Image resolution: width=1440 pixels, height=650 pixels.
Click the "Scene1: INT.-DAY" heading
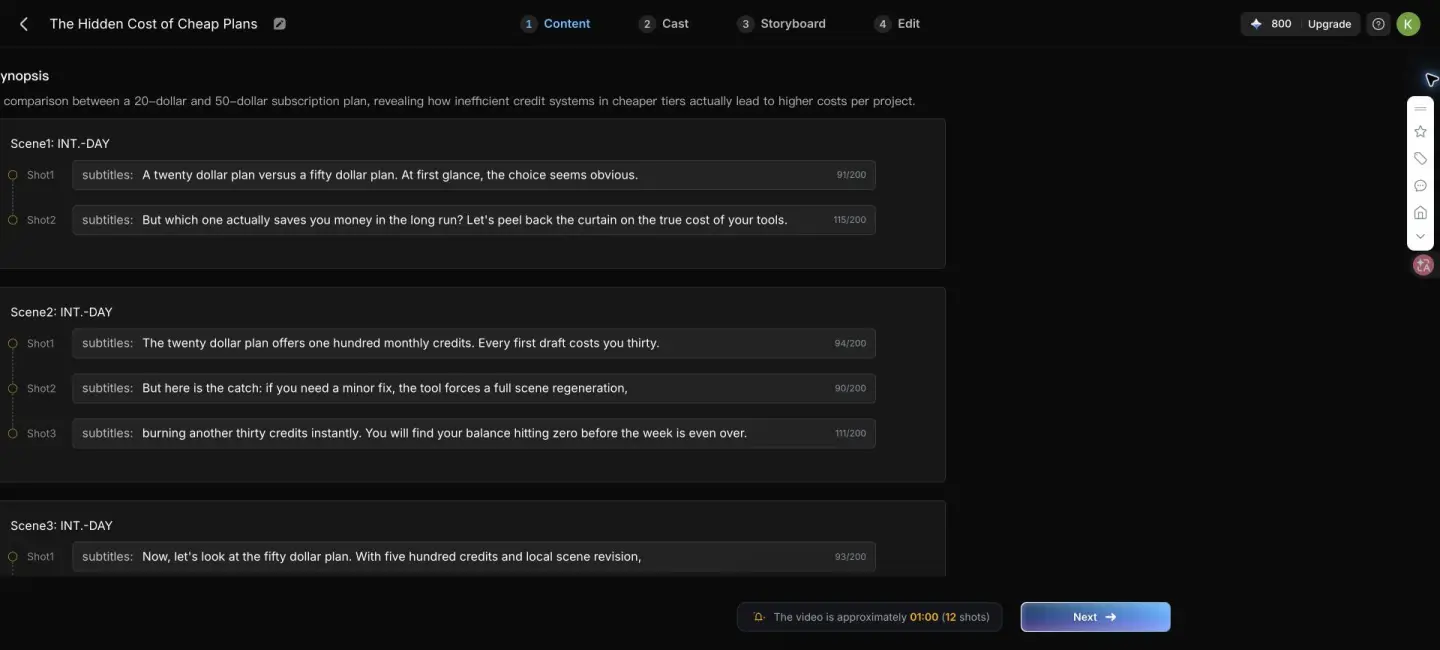[60, 144]
